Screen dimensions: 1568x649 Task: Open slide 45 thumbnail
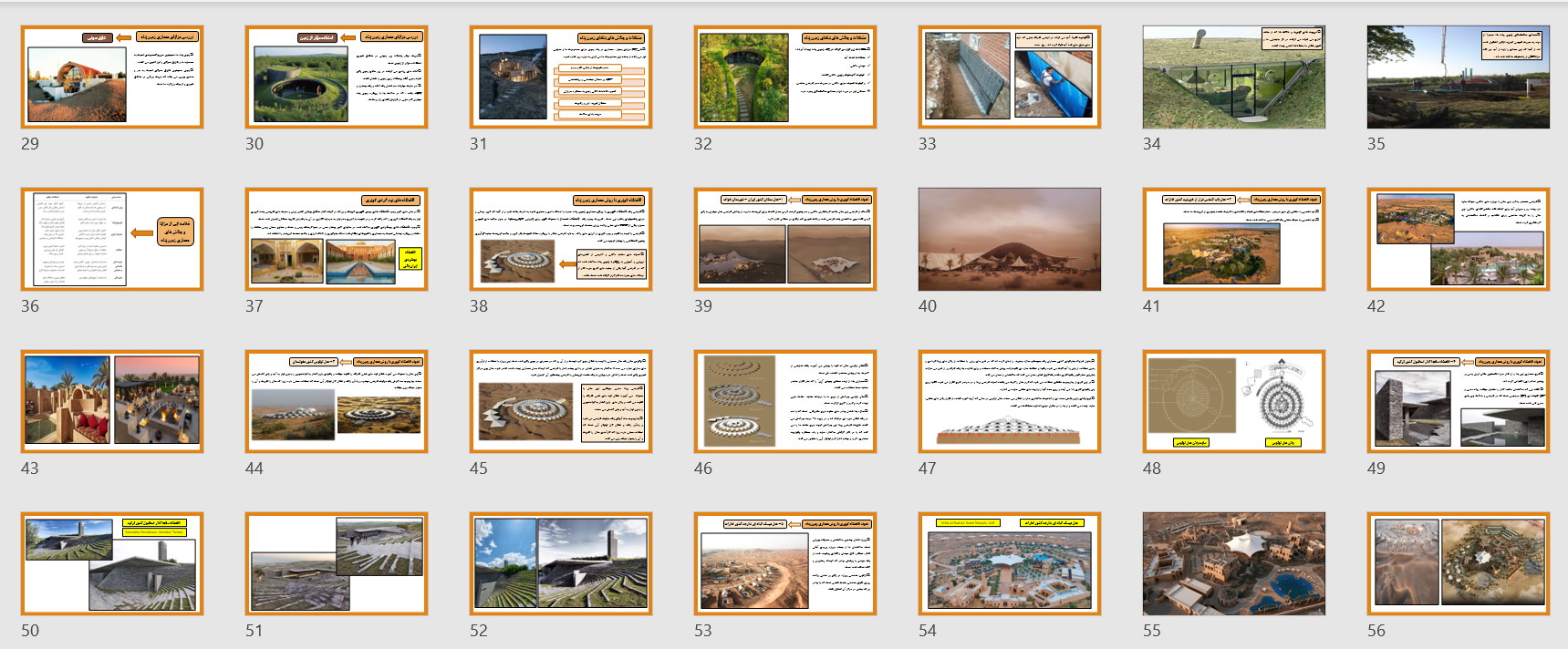(561, 401)
